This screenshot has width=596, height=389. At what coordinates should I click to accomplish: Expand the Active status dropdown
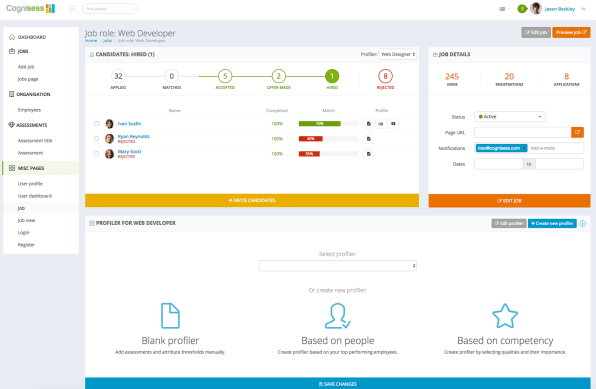tap(510, 117)
